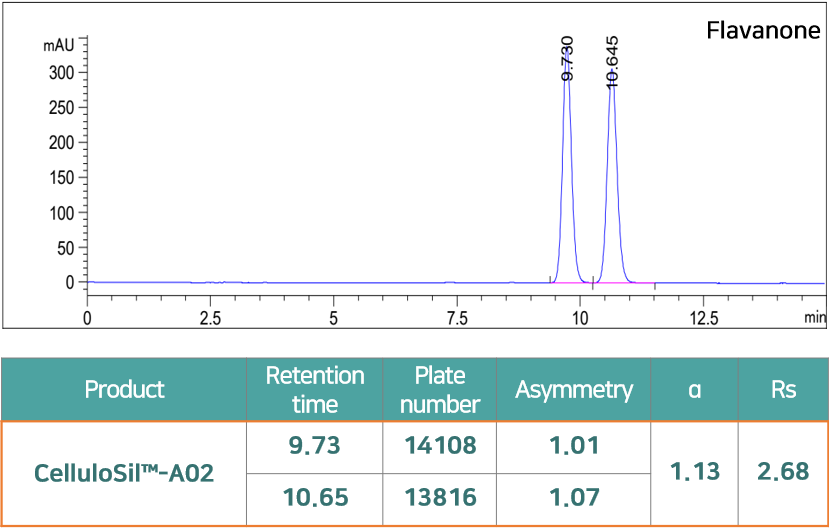The height and width of the screenshot is (528, 829).
Task: Select the α value 1.13
Action: click(x=694, y=471)
